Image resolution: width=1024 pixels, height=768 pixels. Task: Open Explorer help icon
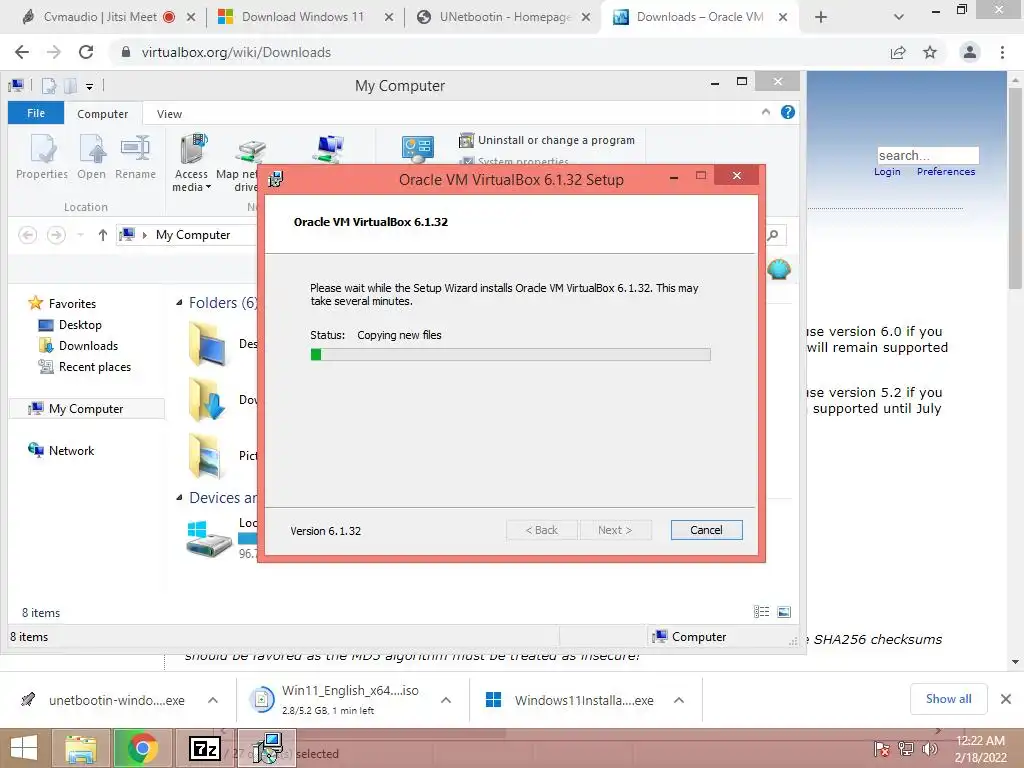[x=788, y=112]
